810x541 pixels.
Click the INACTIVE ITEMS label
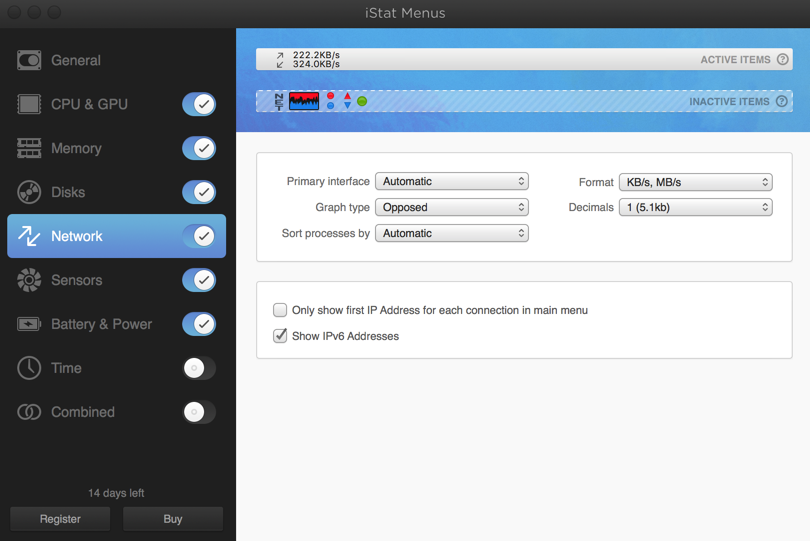(729, 101)
